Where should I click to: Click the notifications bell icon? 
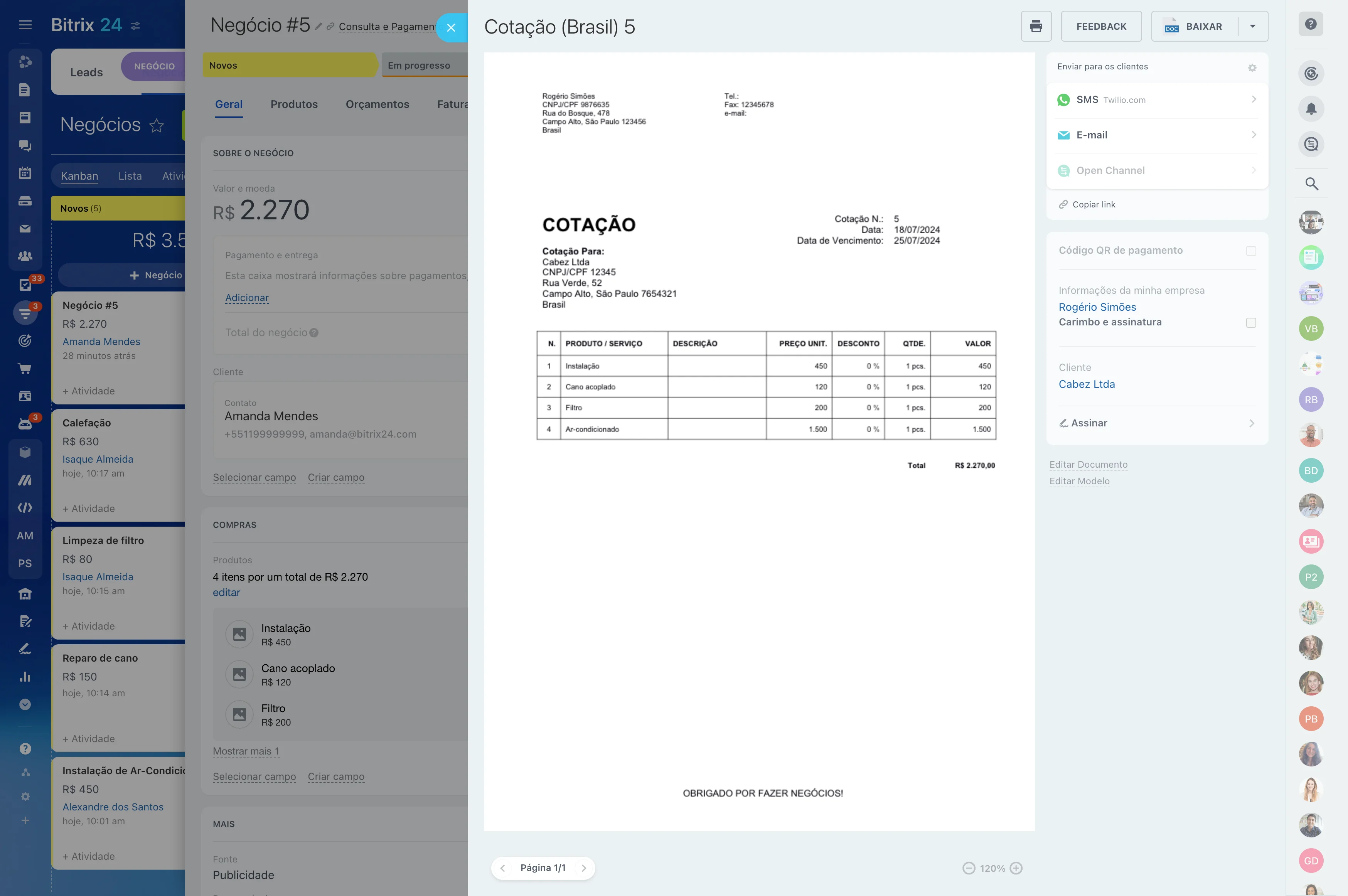tap(1311, 109)
